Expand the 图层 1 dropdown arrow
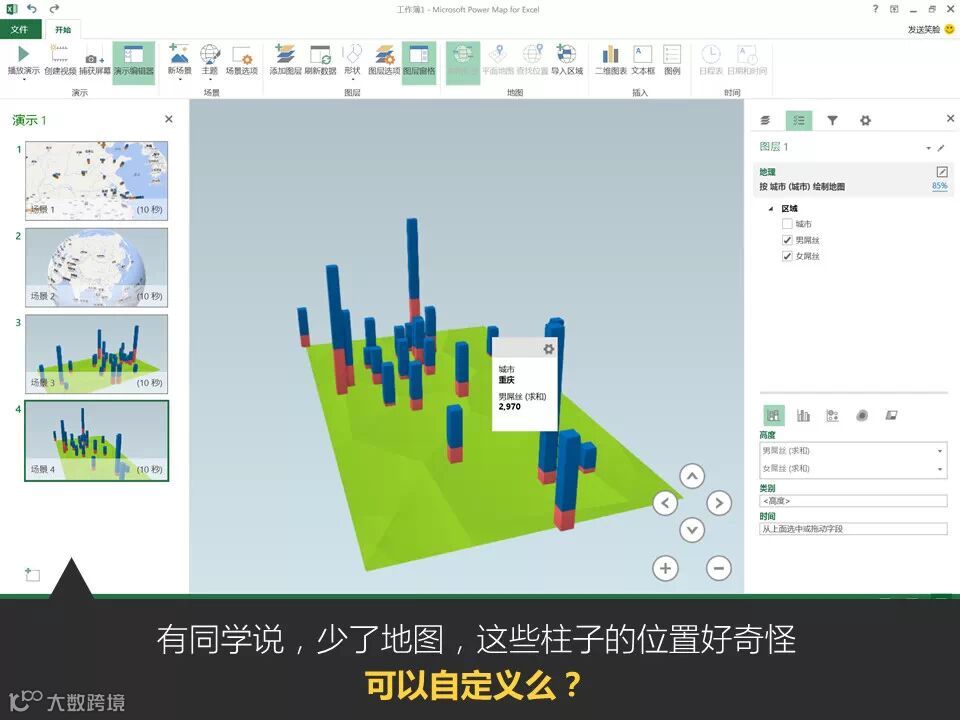The width and height of the screenshot is (960, 720). (x=929, y=148)
